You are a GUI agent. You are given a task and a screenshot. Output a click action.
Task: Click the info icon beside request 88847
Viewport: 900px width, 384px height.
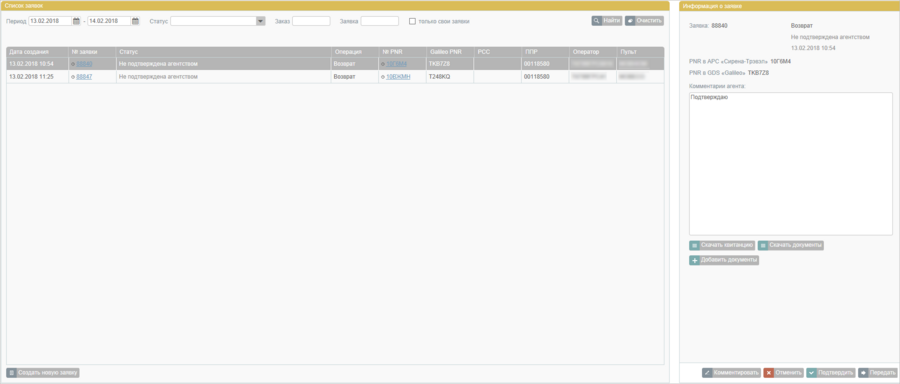pyautogui.click(x=73, y=77)
